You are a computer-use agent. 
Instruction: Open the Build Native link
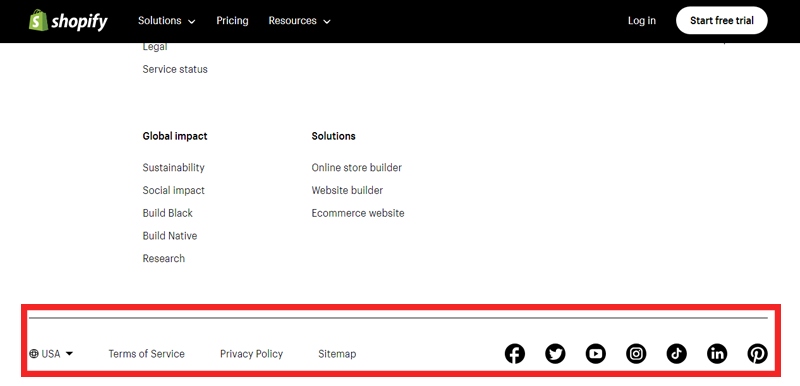169,236
